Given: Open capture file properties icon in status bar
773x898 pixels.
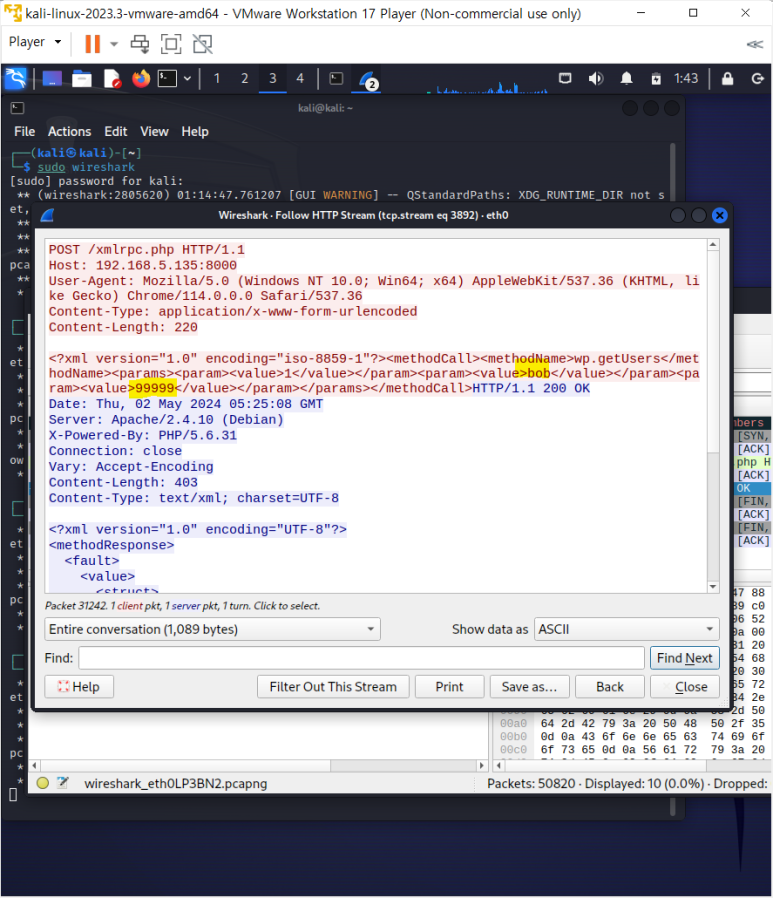Looking at the screenshot, I should click(x=62, y=783).
